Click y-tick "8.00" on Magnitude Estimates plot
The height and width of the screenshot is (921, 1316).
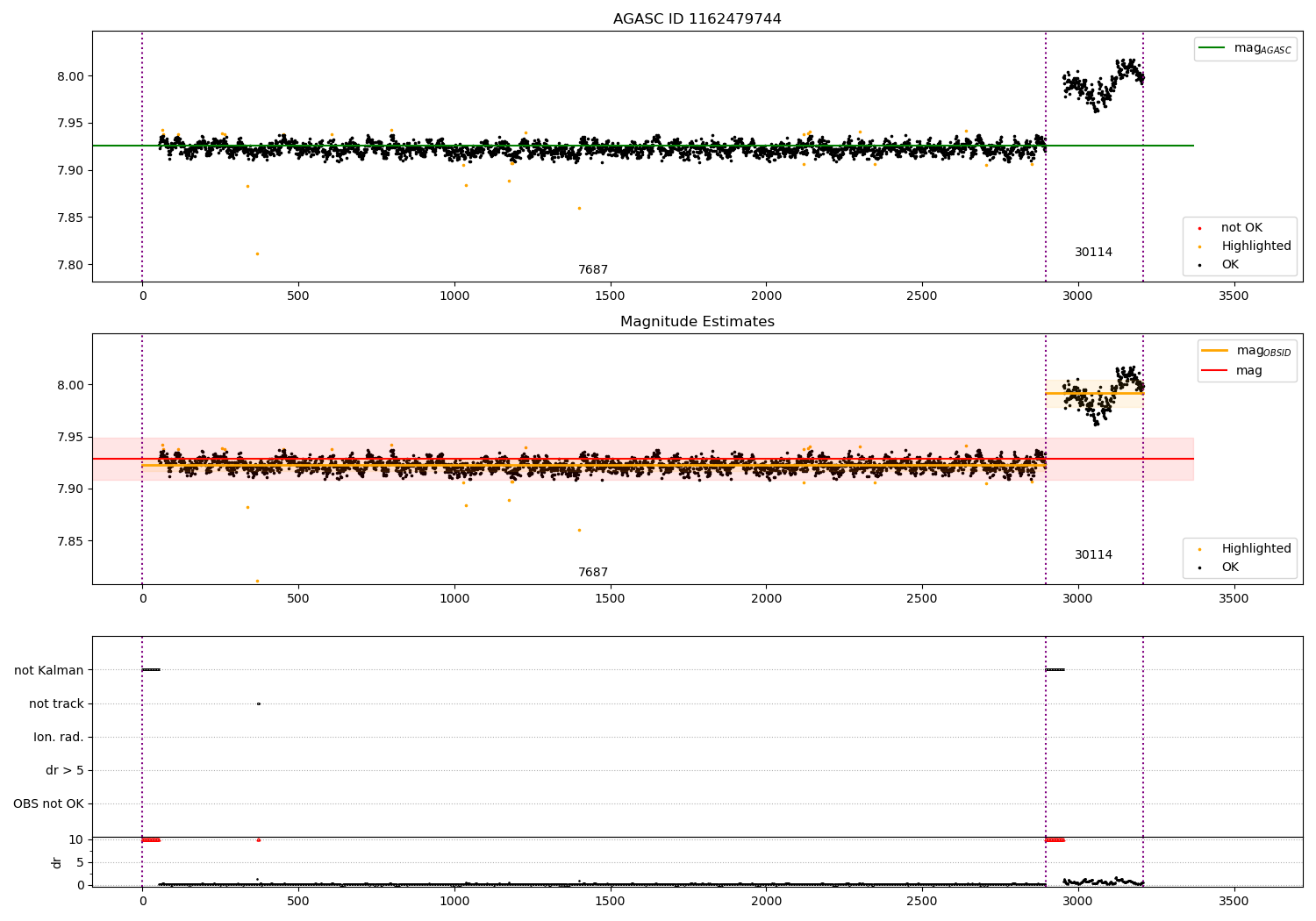click(x=70, y=385)
